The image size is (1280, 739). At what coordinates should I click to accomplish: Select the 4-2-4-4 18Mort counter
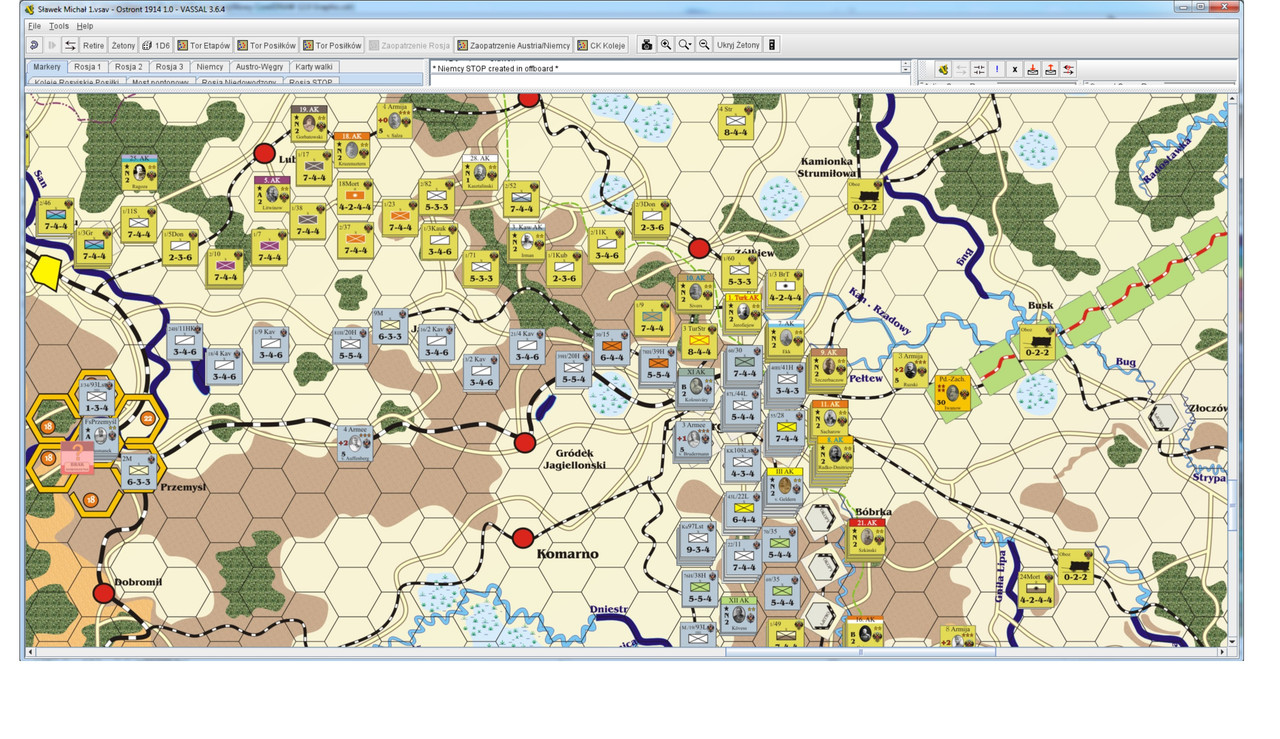point(354,197)
